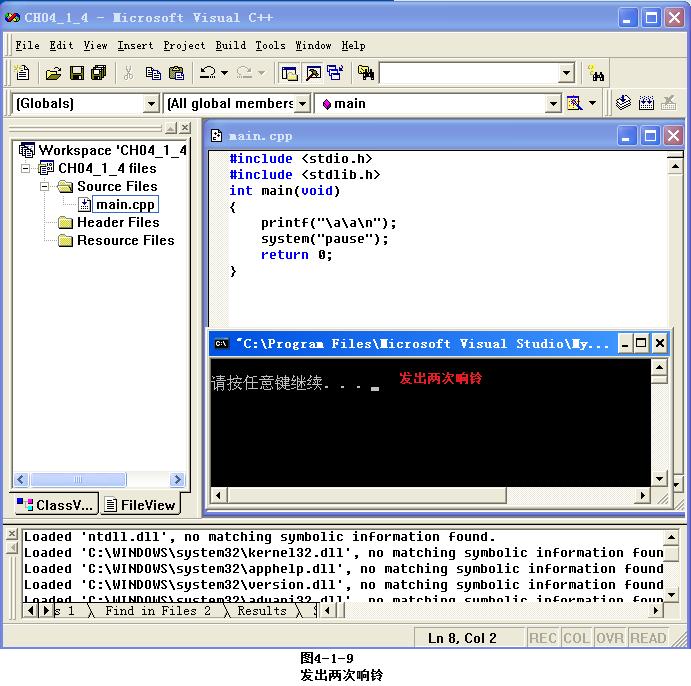Click the output tabs scroll left arrow
The width and height of the screenshot is (691, 686).
pos(30,611)
